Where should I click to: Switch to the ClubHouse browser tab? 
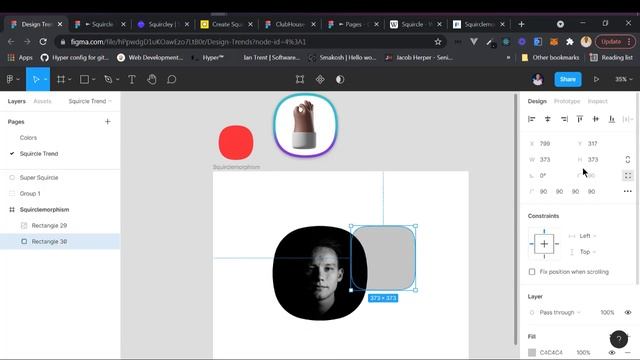tap(290, 24)
